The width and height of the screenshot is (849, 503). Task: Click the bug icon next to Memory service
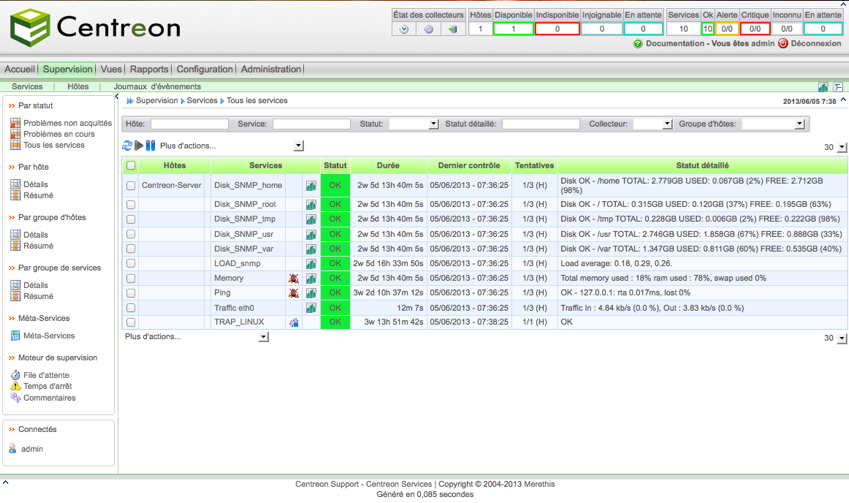click(293, 279)
